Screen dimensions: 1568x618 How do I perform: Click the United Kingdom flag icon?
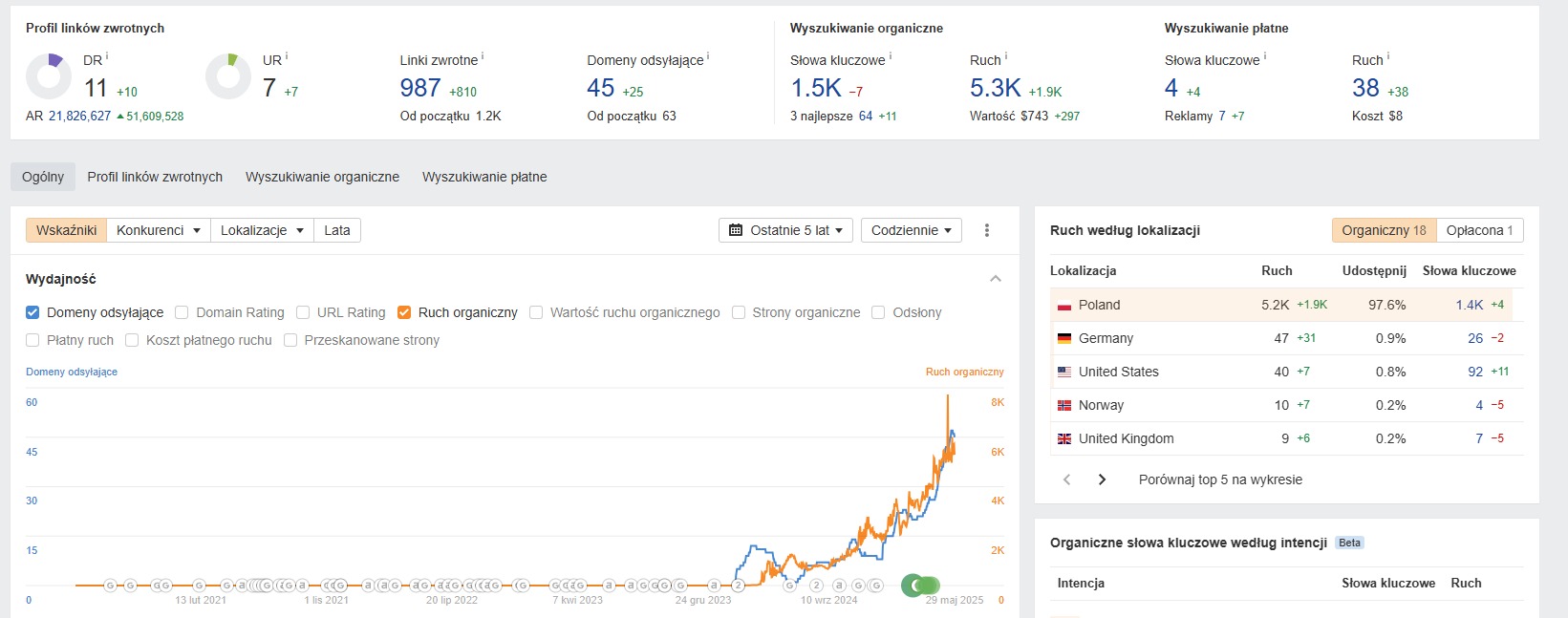(1064, 439)
